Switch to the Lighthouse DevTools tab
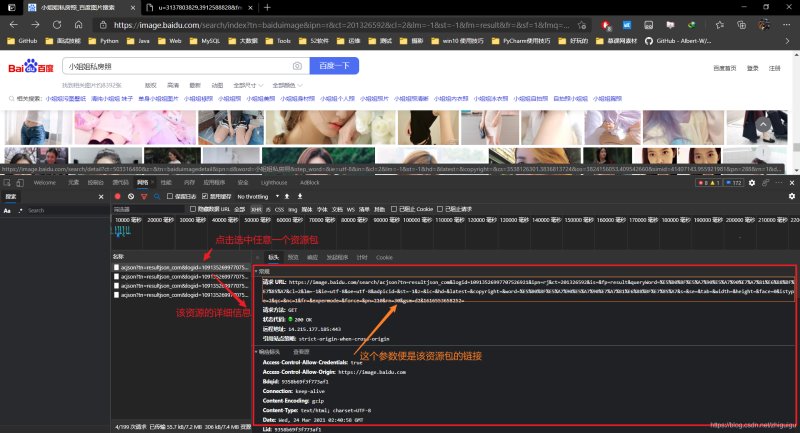The image size is (800, 433). pyautogui.click(x=274, y=183)
